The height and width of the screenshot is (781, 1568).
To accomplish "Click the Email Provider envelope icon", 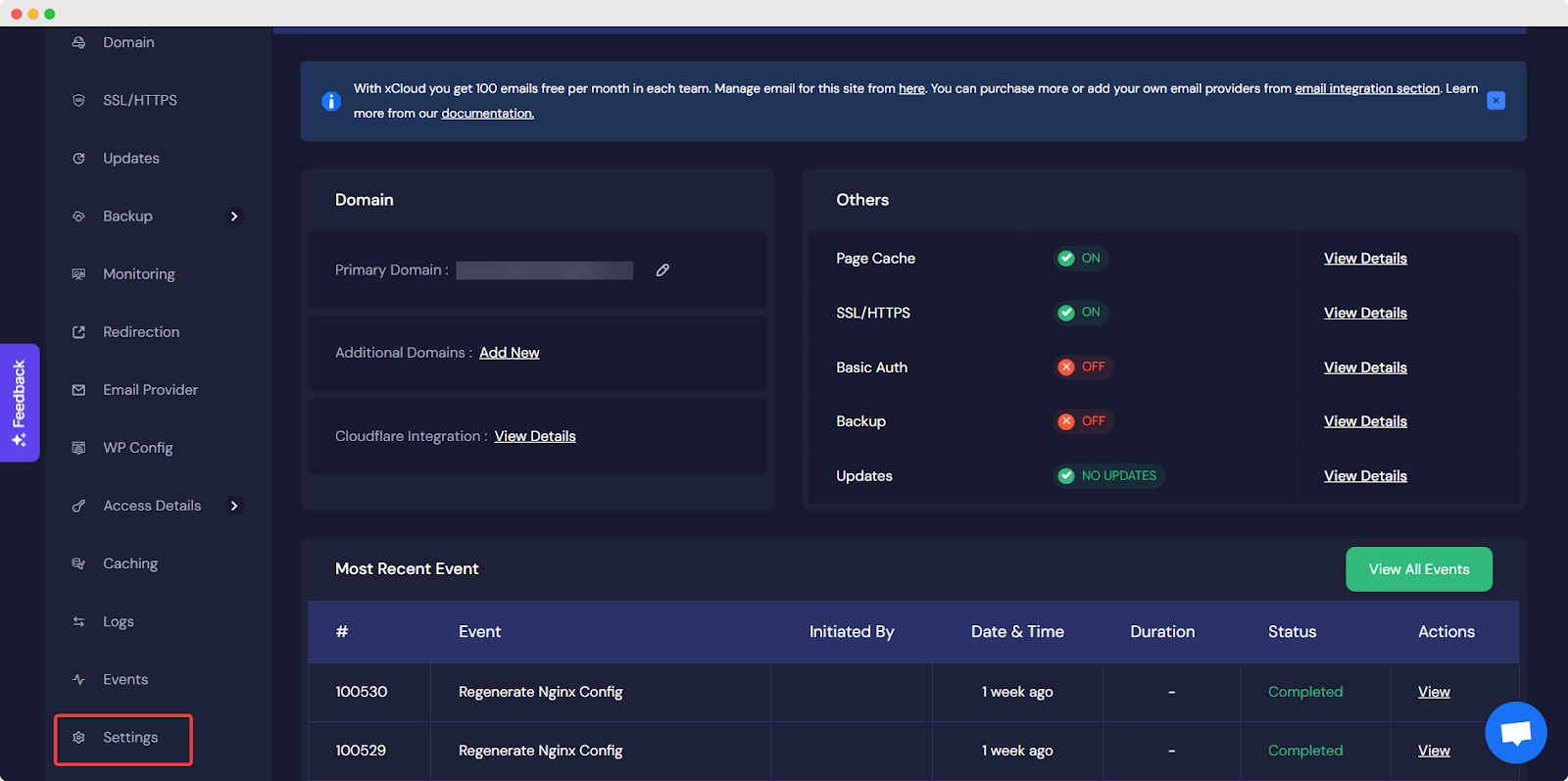I will [78, 390].
